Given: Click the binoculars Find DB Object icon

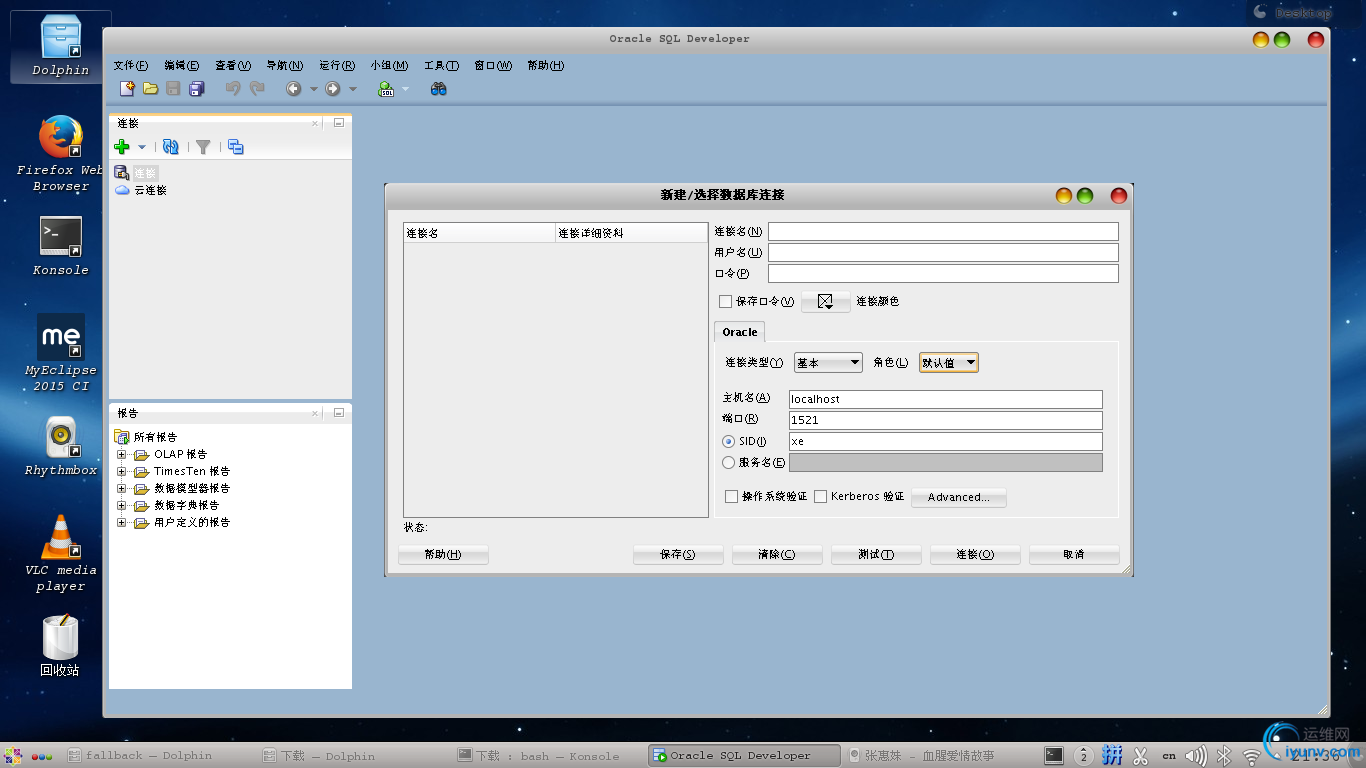Looking at the screenshot, I should (438, 89).
